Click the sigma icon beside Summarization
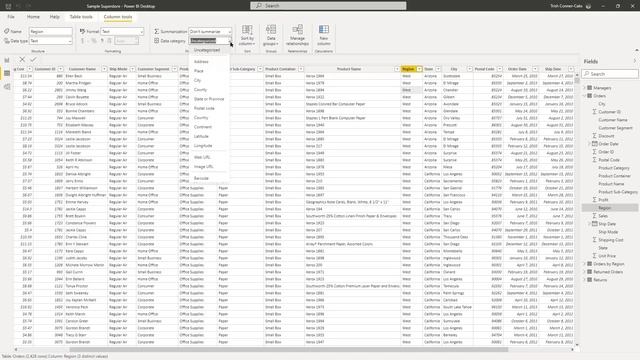This screenshot has width=640, height=360. point(156,31)
